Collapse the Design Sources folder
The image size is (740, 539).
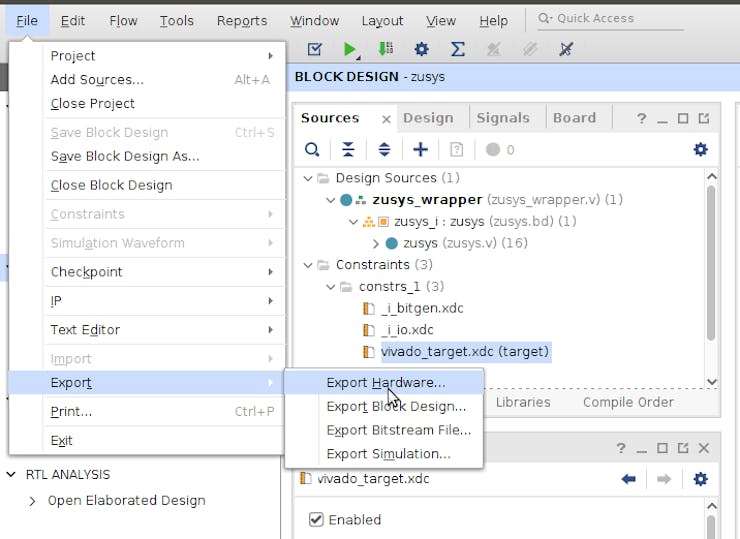point(308,178)
